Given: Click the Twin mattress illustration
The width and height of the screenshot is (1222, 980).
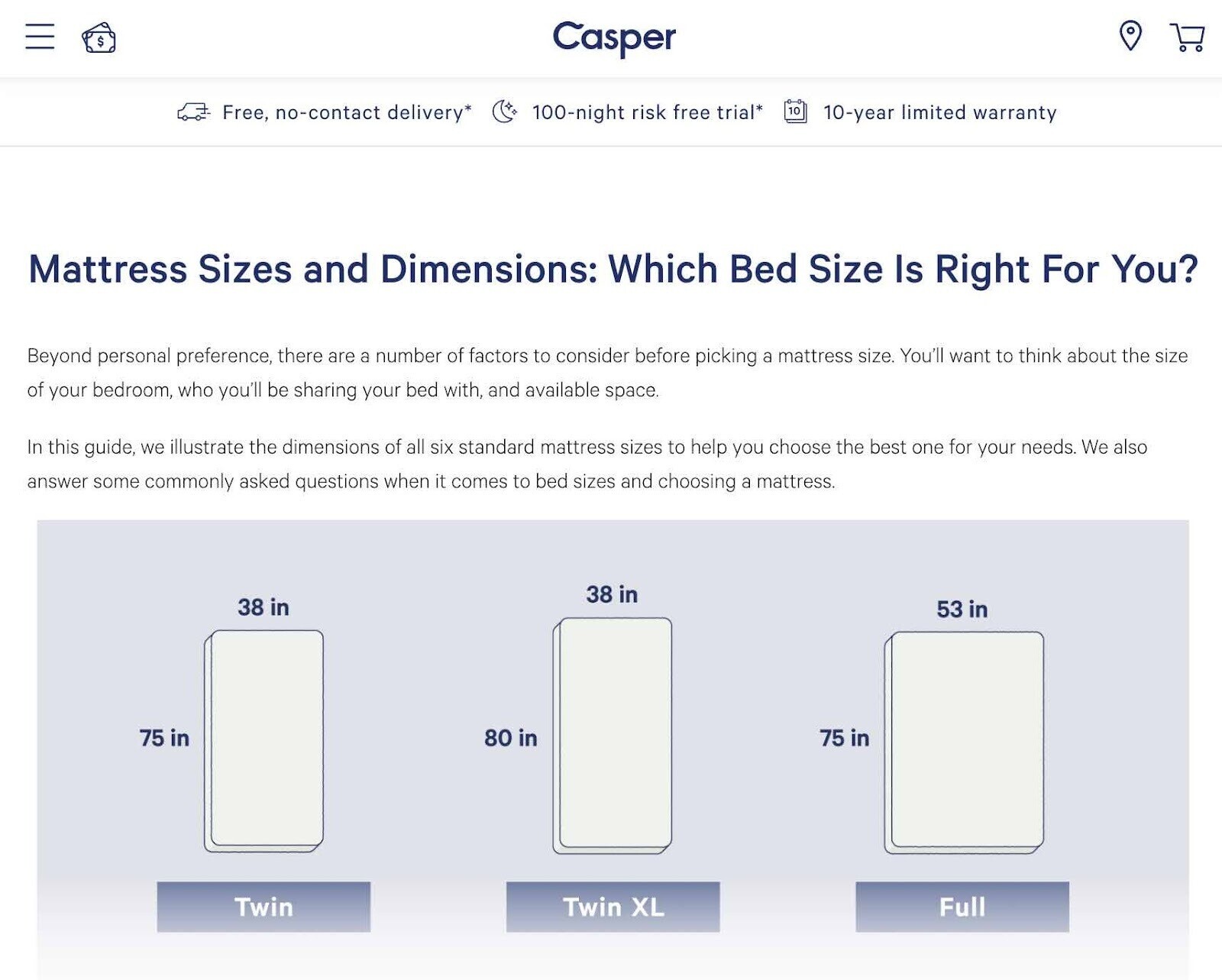Looking at the screenshot, I should pos(263,741).
